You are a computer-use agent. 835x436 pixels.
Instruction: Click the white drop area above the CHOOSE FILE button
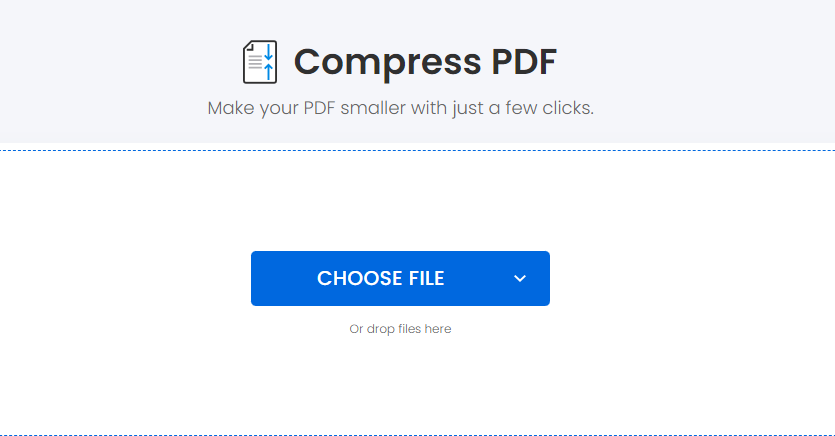[x=400, y=201]
